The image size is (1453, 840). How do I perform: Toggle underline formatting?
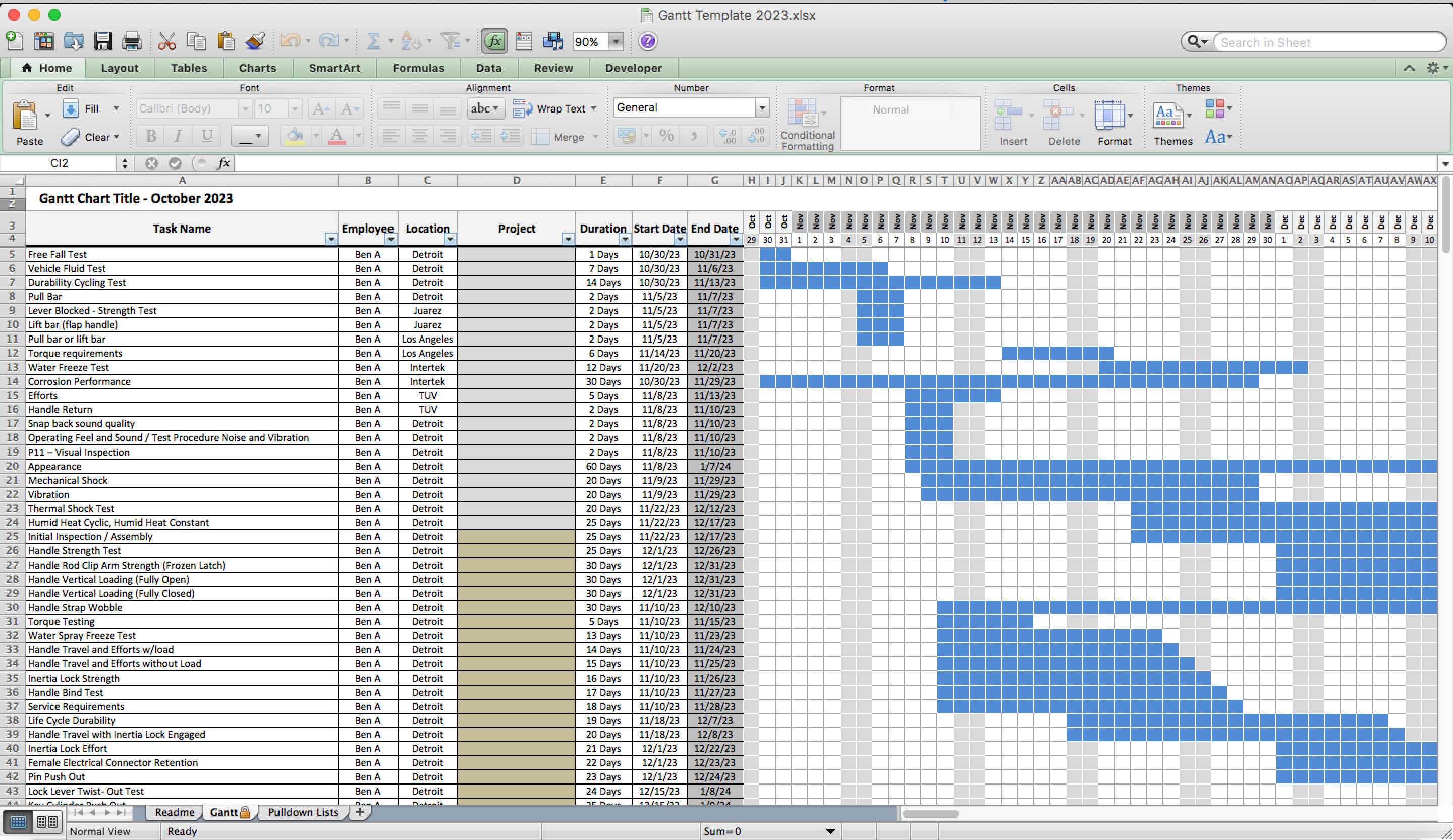[206, 136]
